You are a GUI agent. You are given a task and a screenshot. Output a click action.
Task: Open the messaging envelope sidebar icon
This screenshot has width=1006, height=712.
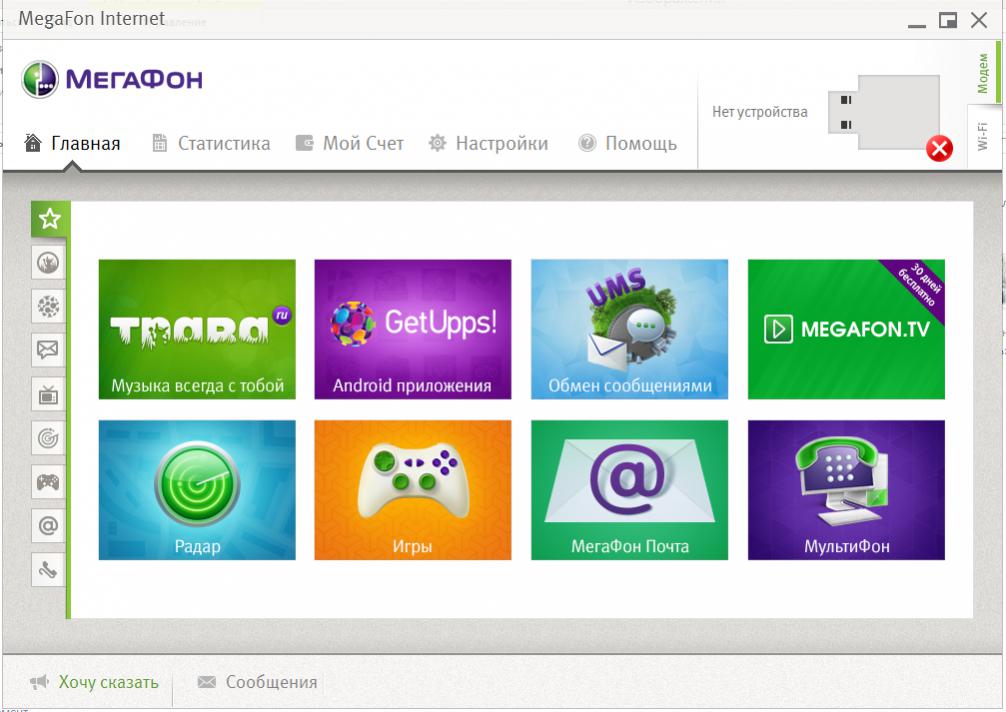point(48,350)
